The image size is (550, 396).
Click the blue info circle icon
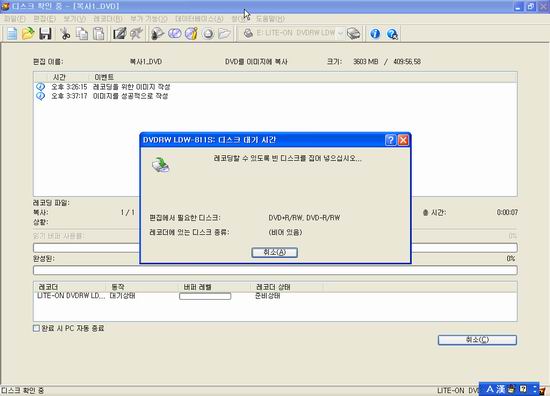[x=375, y=34]
